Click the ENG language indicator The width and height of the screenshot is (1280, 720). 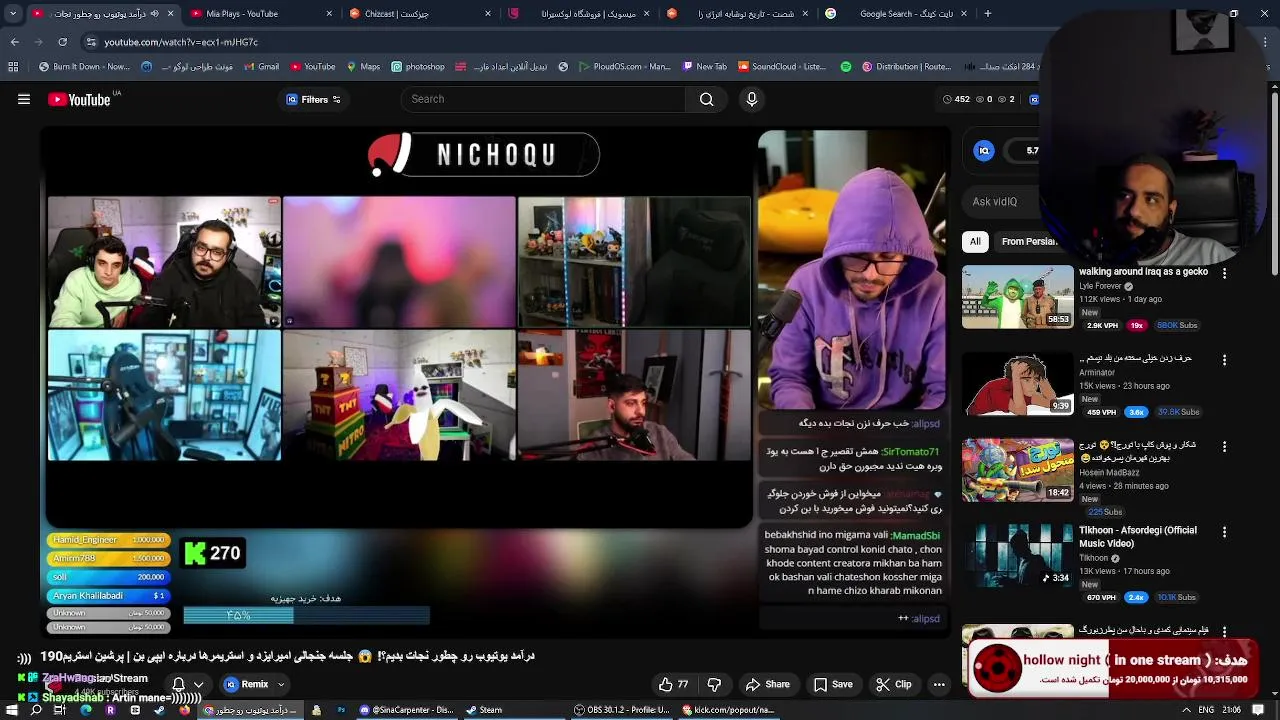point(1206,710)
